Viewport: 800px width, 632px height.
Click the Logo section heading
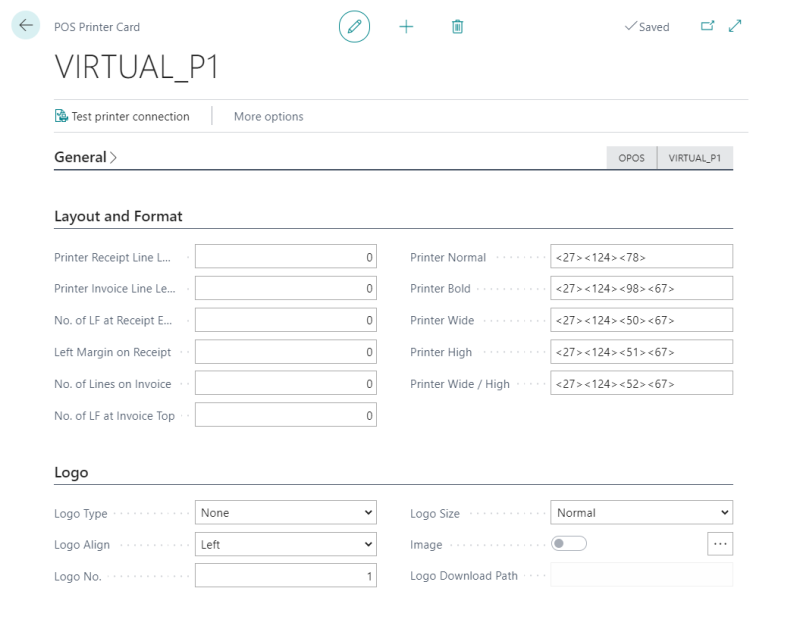[x=71, y=472]
